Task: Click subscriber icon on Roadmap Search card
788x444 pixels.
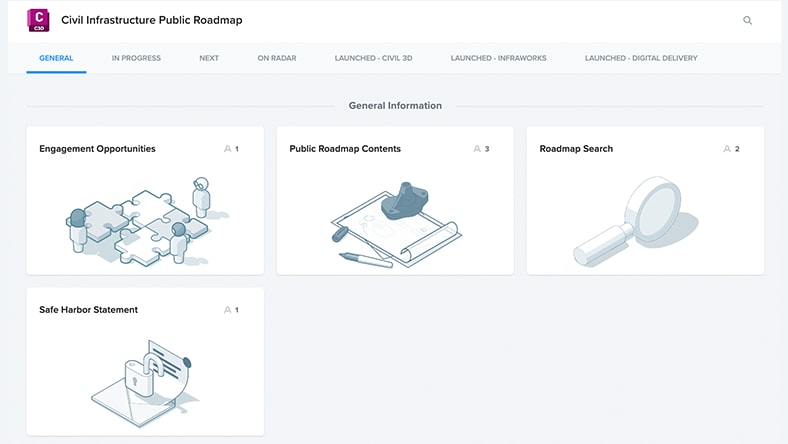Action: pos(728,149)
